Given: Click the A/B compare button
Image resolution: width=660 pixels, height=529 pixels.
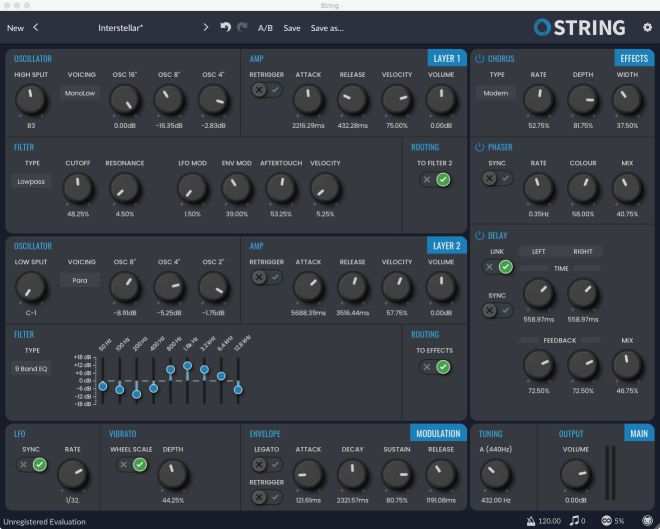Looking at the screenshot, I should click(265, 28).
